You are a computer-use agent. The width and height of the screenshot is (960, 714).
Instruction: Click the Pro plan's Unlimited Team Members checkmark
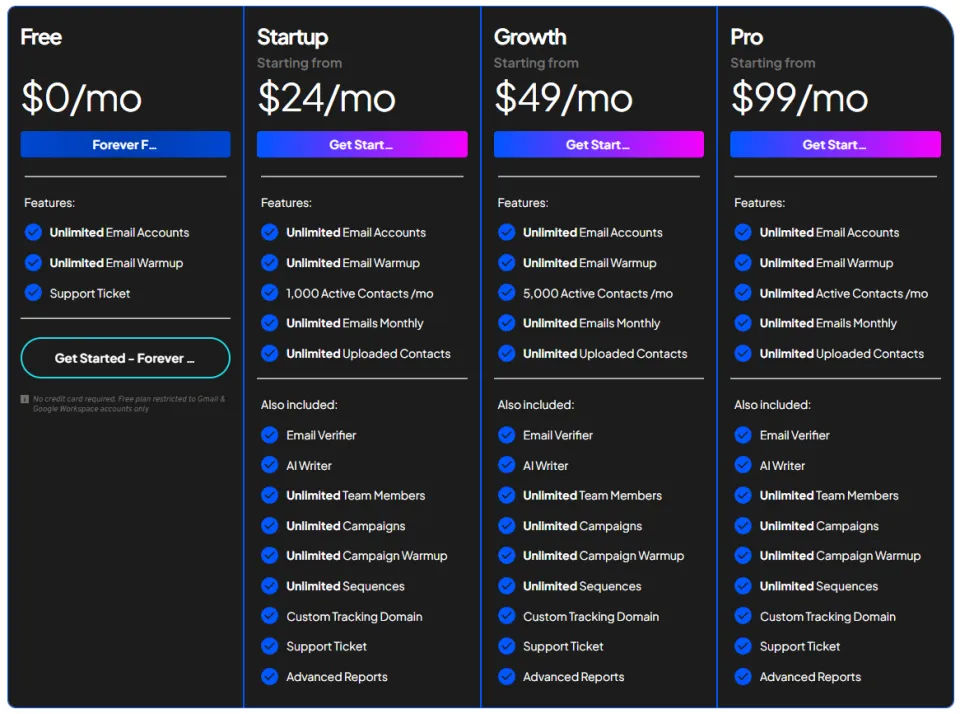(x=743, y=495)
